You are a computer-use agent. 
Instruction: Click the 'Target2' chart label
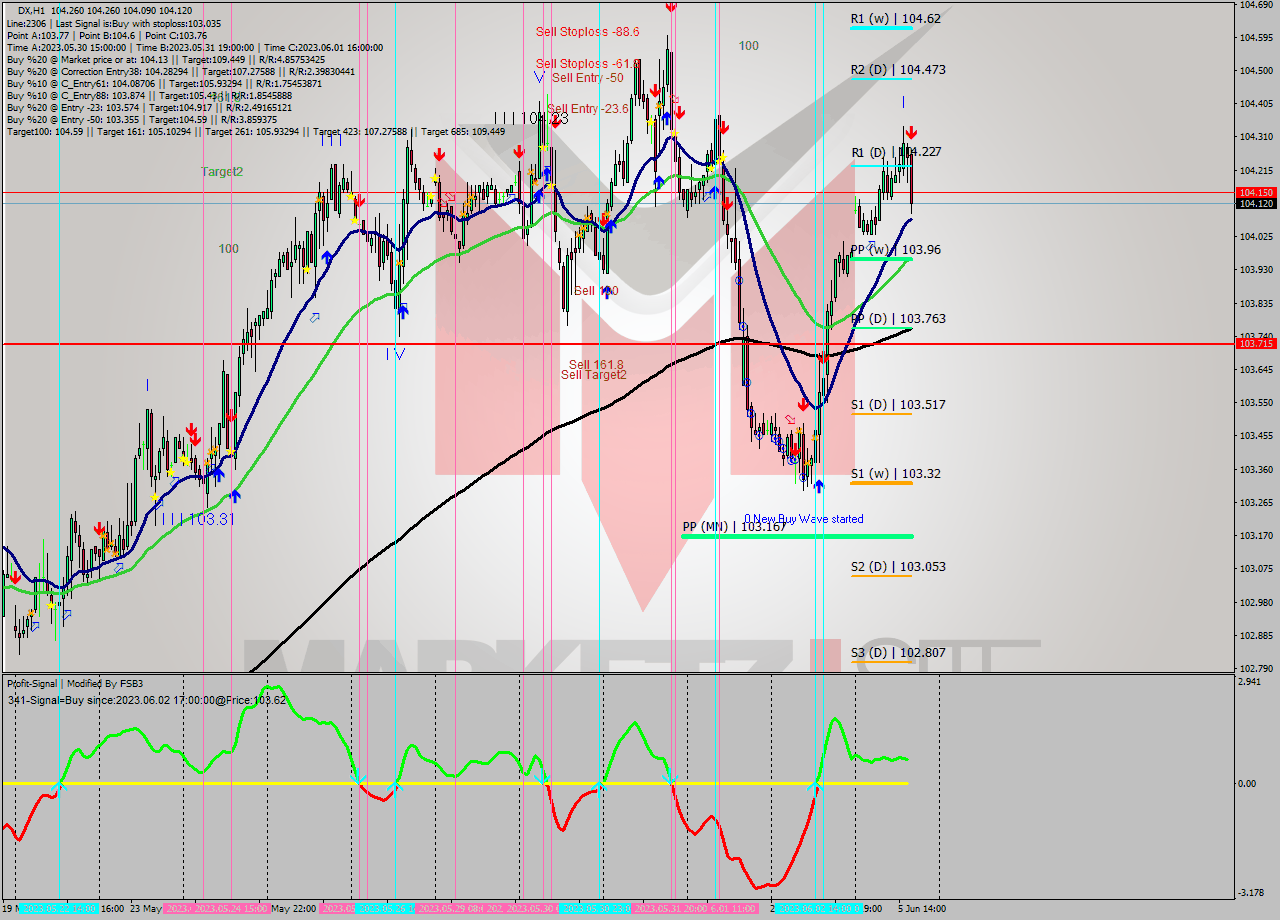click(222, 172)
